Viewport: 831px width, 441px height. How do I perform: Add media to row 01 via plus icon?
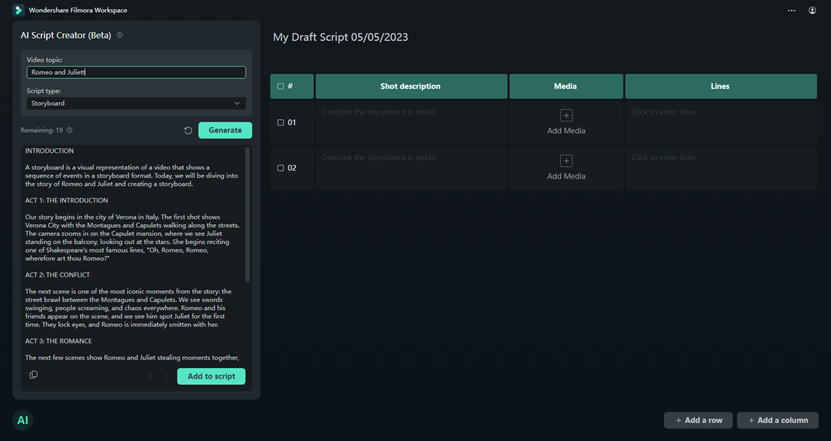(566, 116)
